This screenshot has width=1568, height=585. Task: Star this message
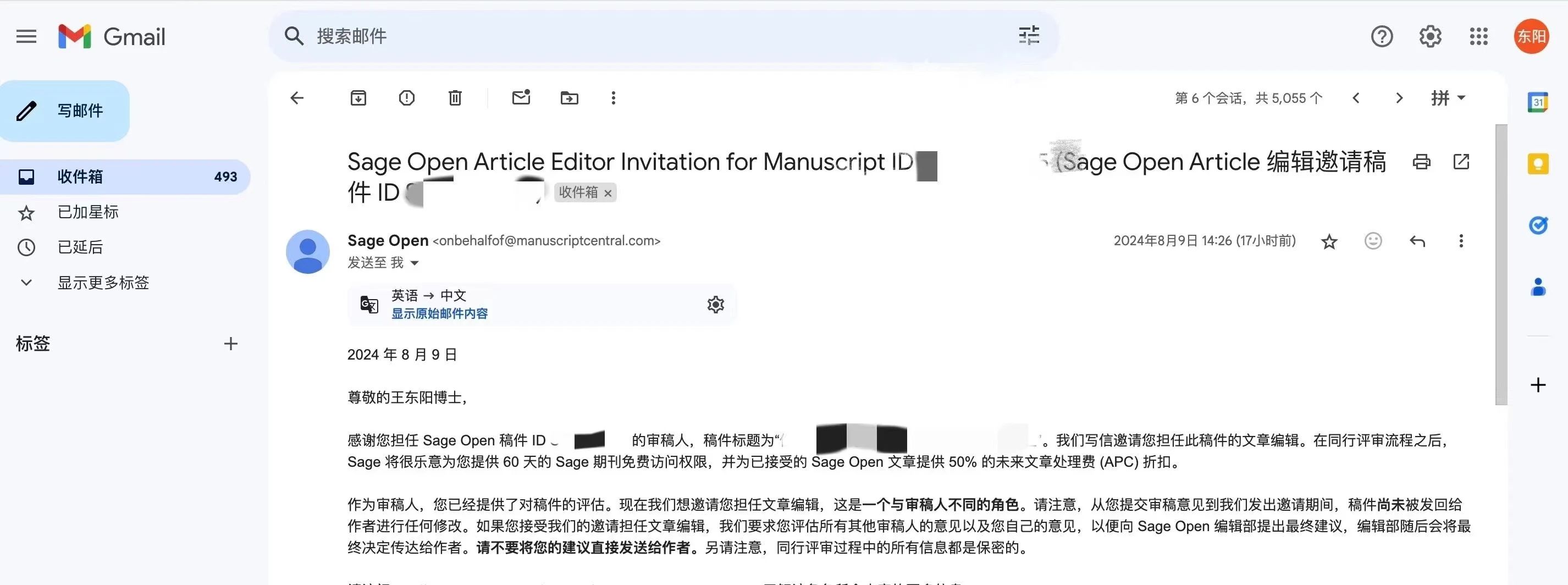pyautogui.click(x=1329, y=242)
